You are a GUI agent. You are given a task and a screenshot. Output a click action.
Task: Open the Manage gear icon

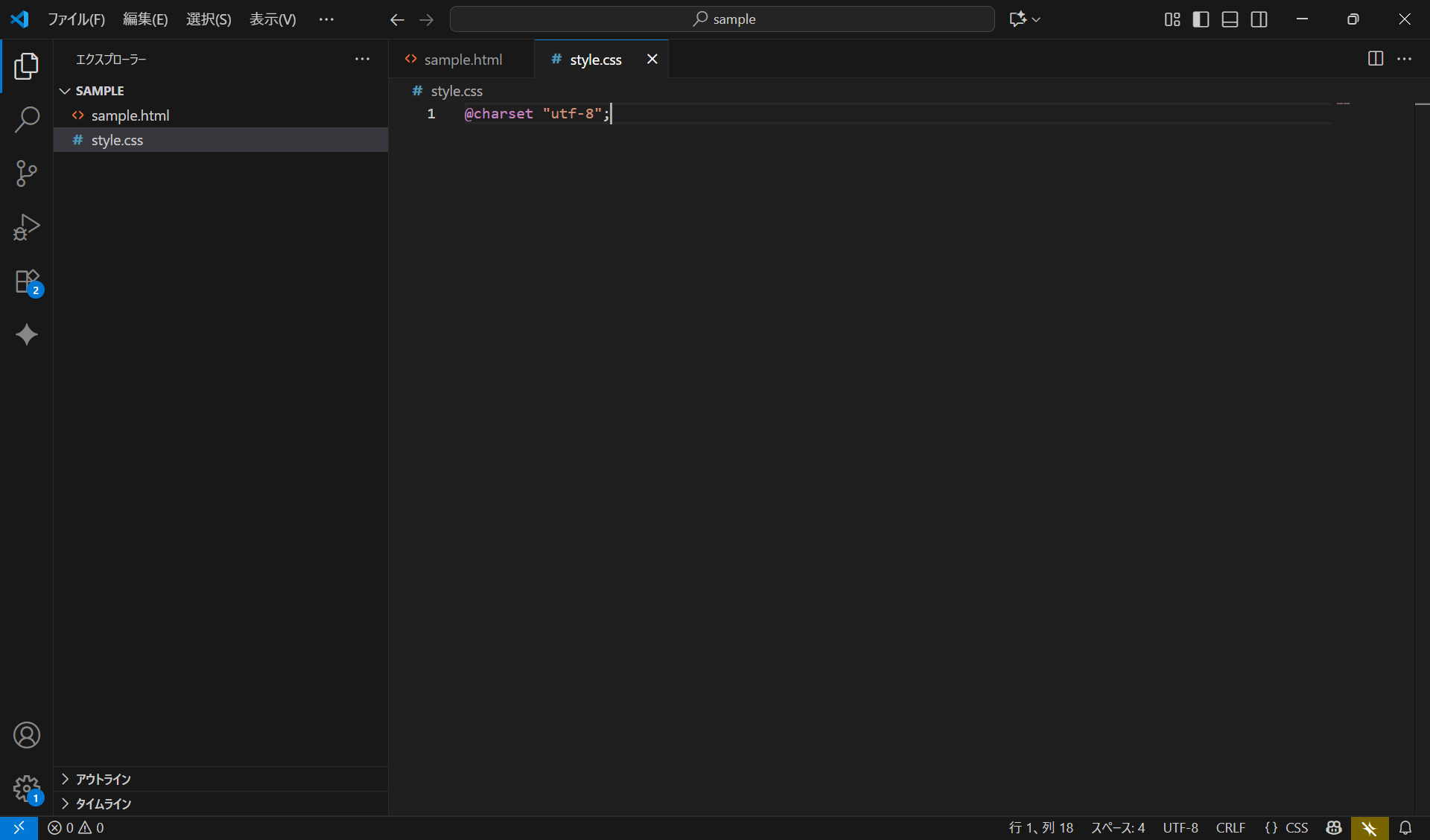(x=27, y=789)
